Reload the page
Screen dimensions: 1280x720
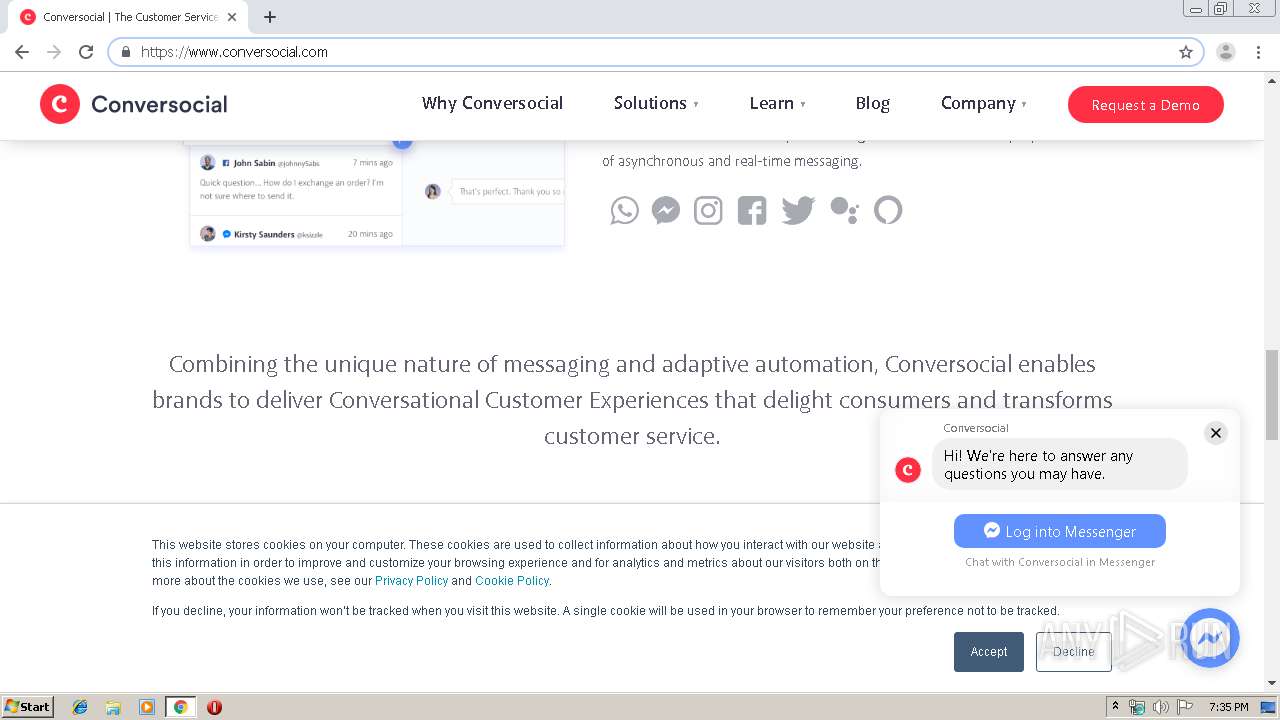86,52
